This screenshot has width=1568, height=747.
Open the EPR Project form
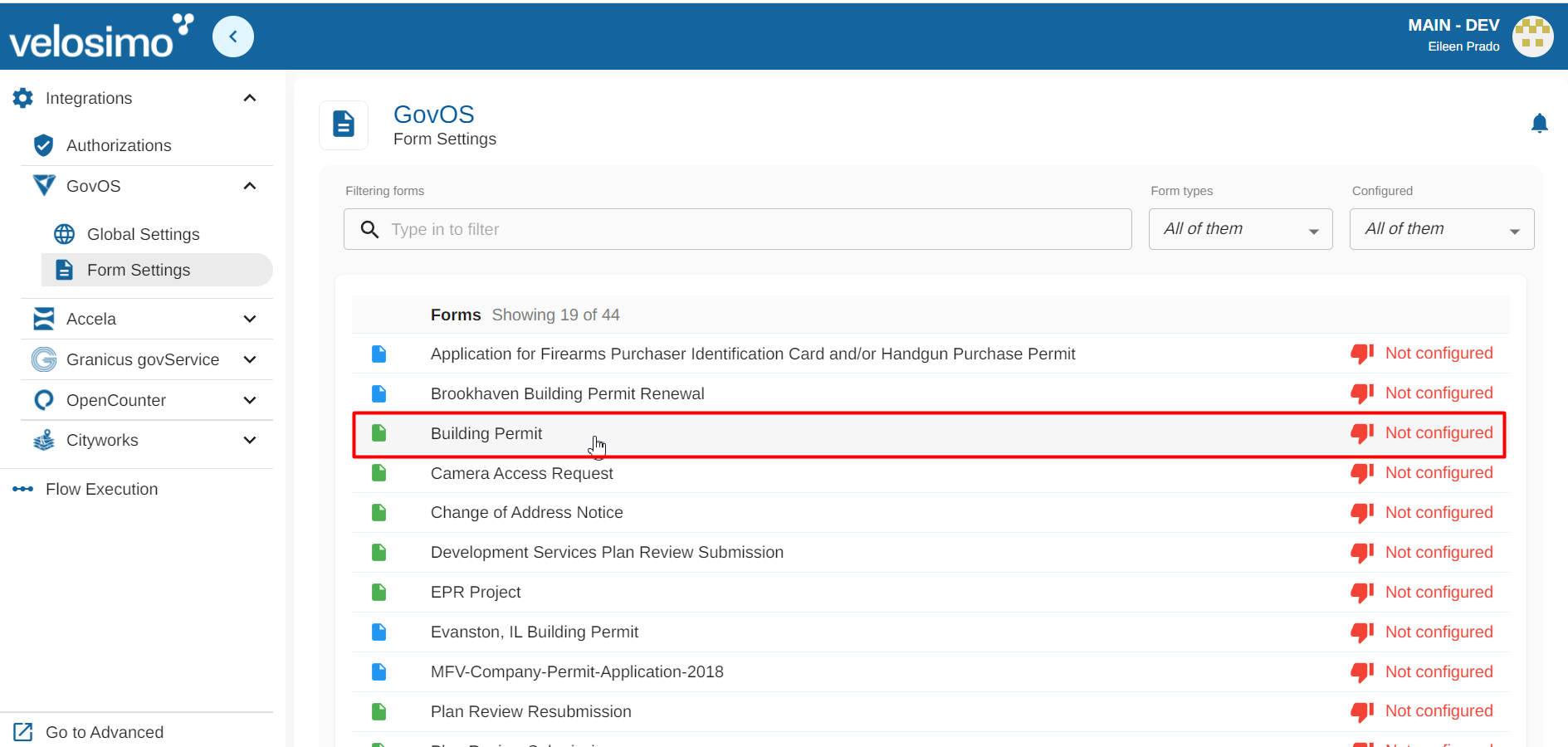(476, 593)
